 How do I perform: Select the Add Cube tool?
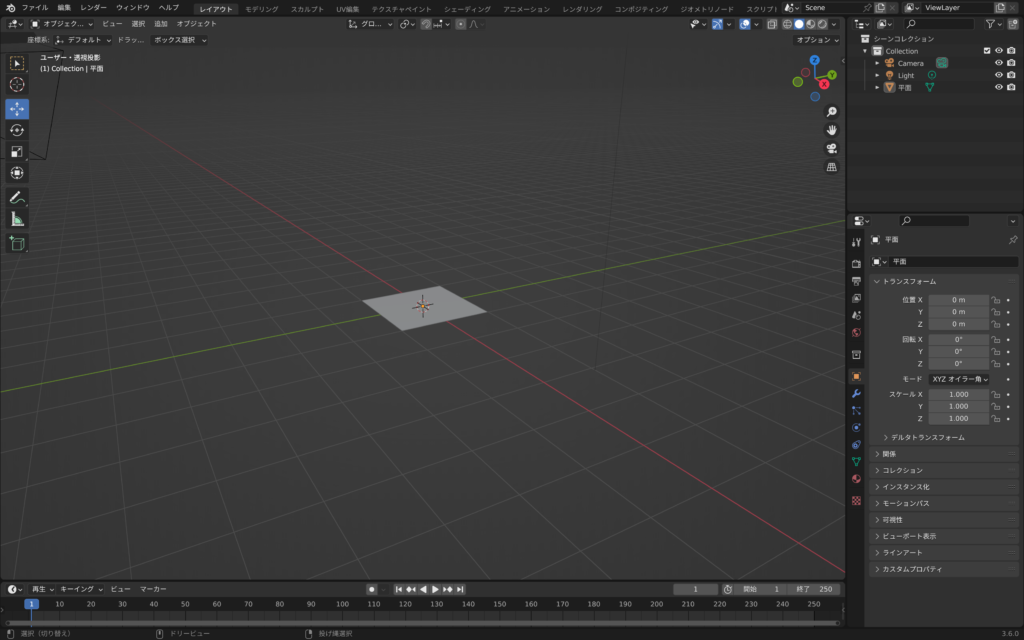(x=17, y=244)
